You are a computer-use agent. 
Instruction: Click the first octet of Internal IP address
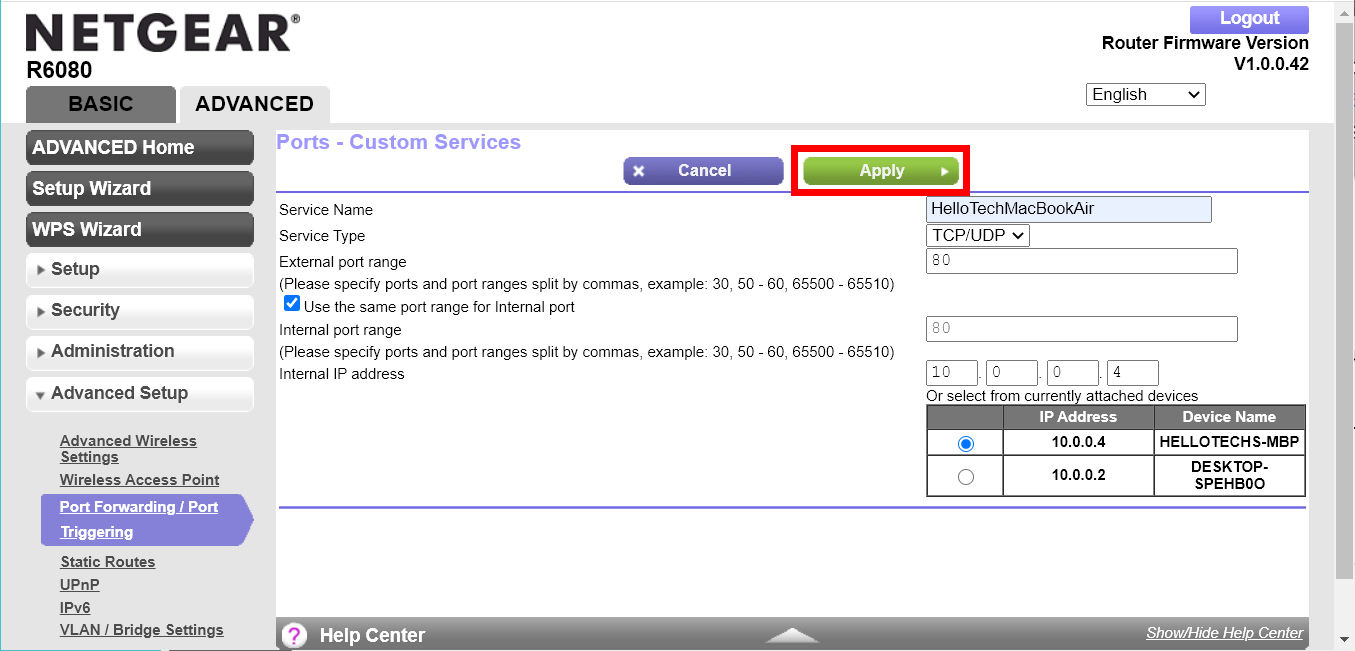pos(952,373)
